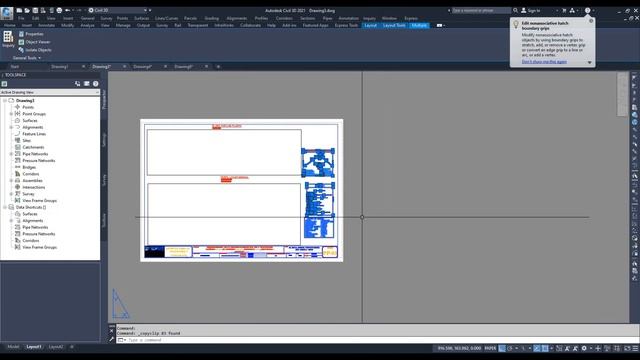Click the command line customize wrench icon
The image size is (640, 360).
pyautogui.click(x=111, y=339)
